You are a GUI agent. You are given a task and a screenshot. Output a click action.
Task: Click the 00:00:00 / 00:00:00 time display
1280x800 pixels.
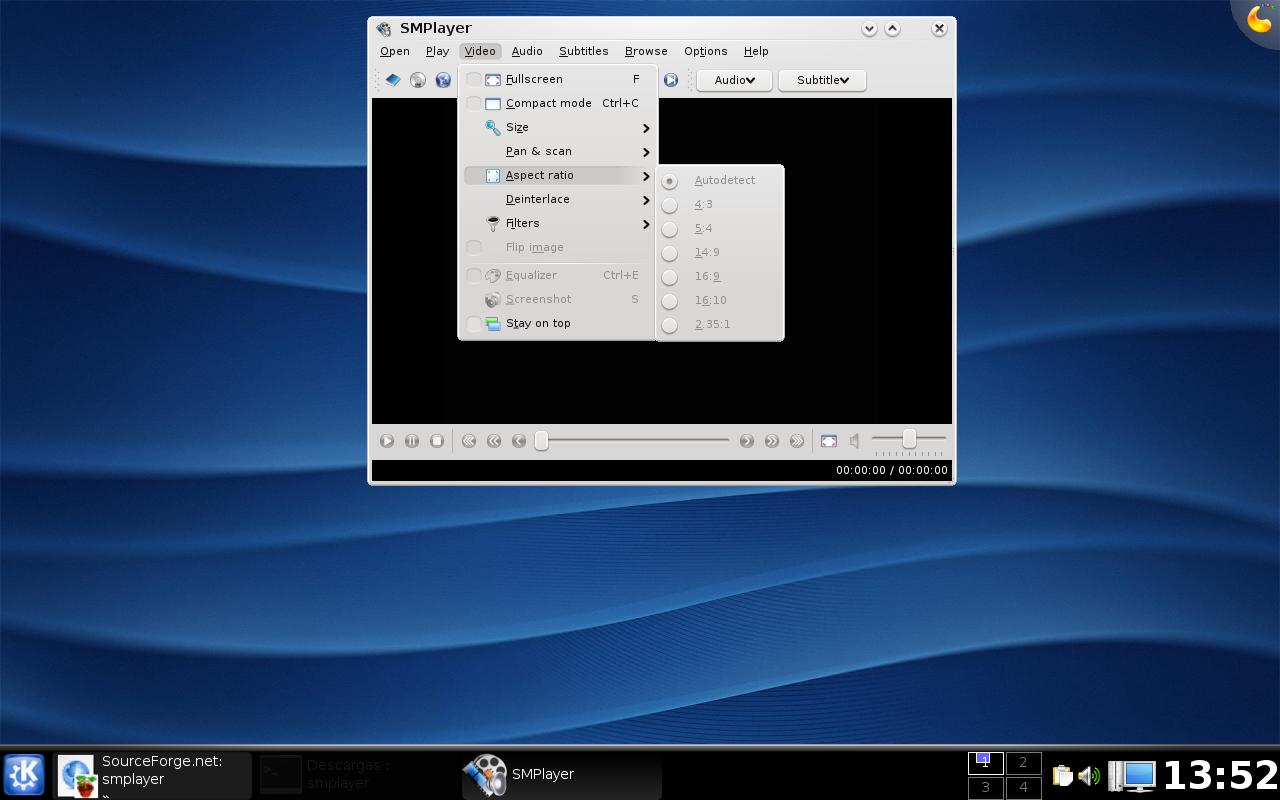[x=892, y=470]
